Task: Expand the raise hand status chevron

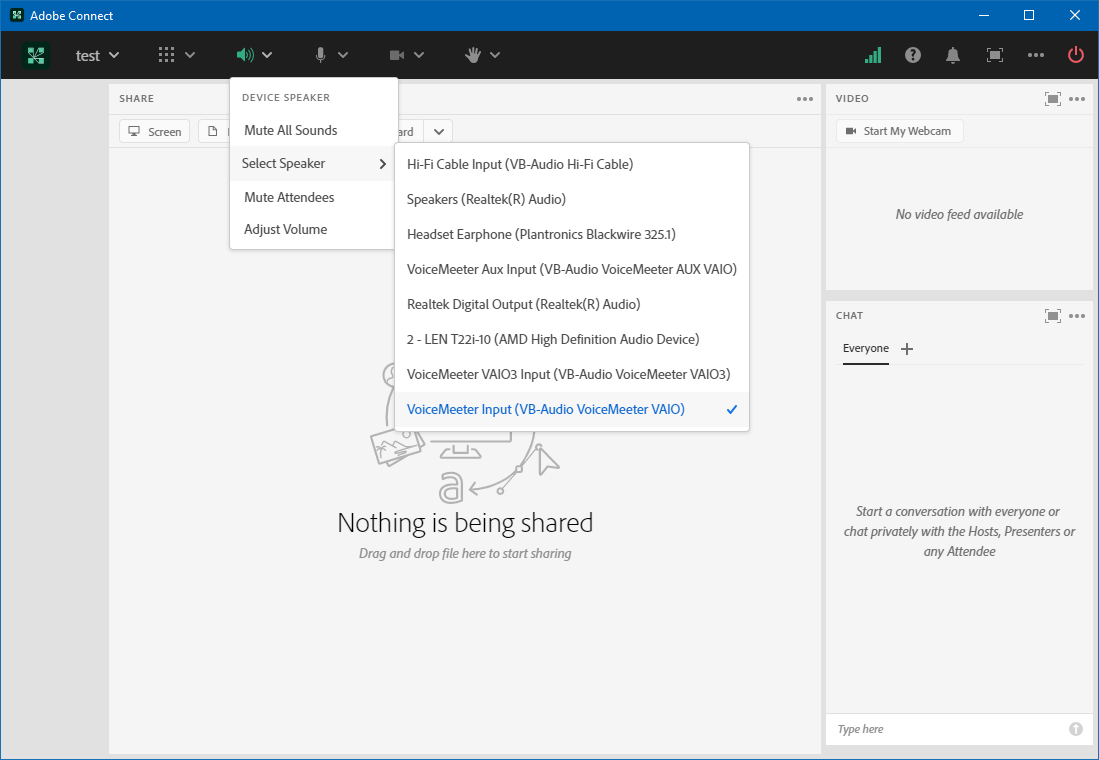Action: [x=495, y=55]
